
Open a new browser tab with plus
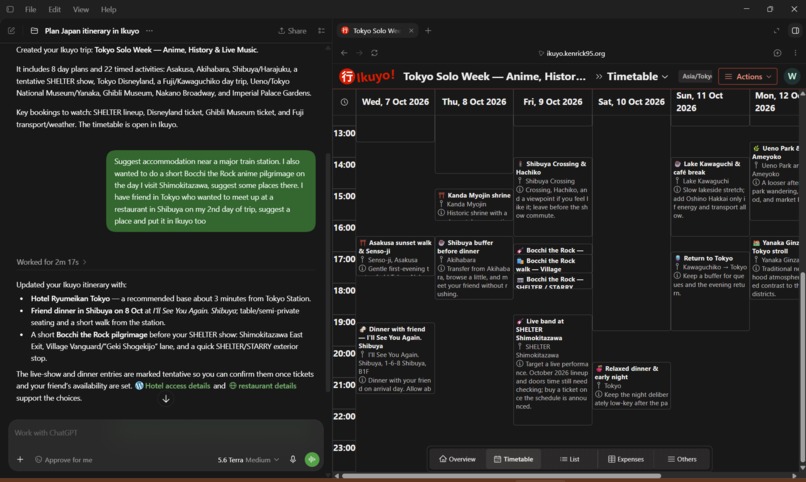(428, 31)
